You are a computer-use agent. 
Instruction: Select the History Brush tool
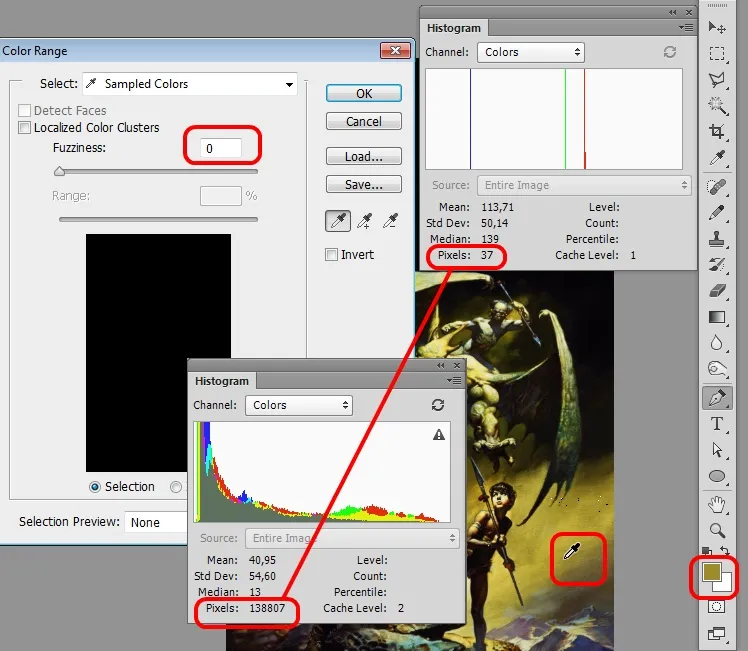(x=717, y=264)
